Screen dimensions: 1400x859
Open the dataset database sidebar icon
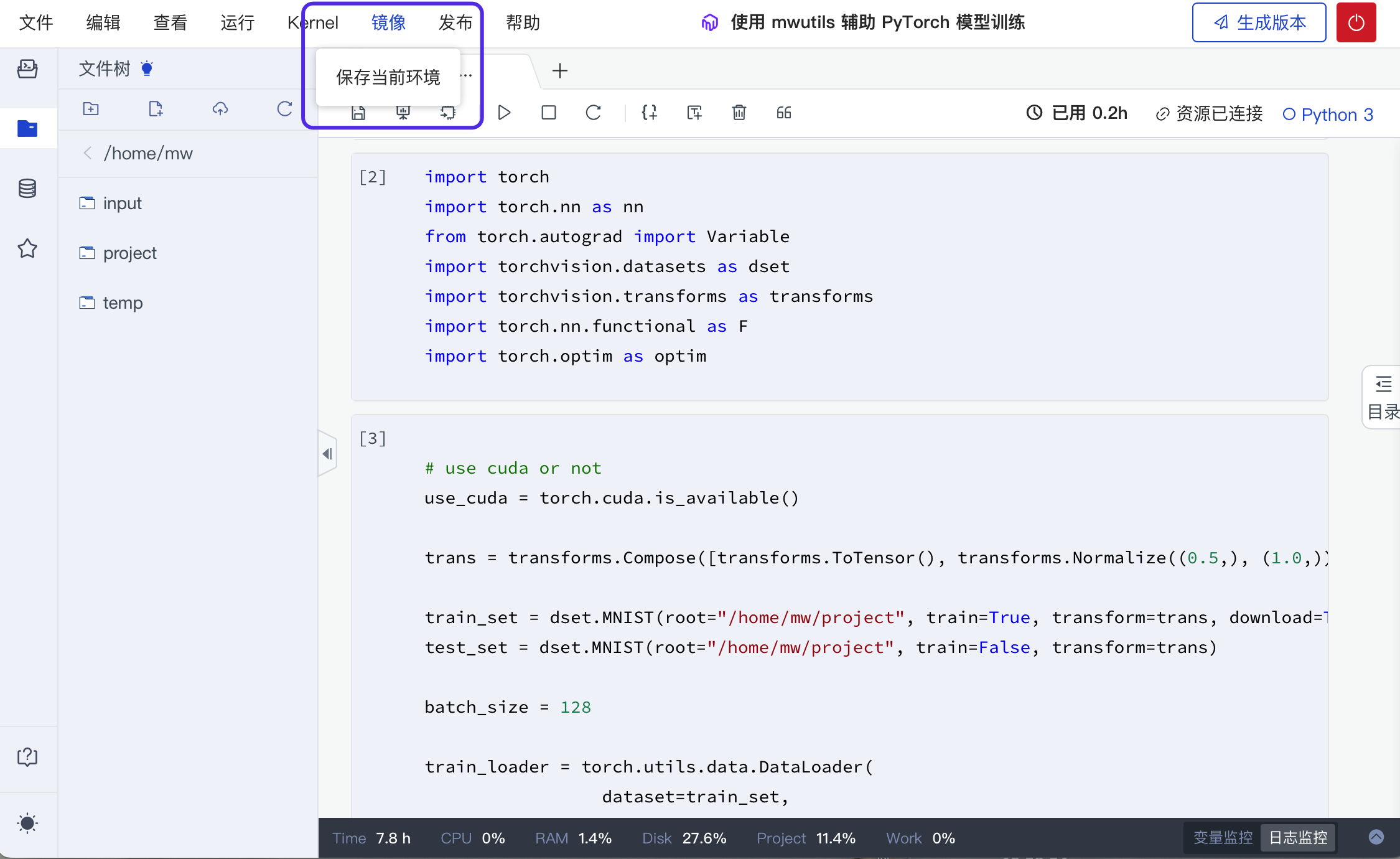point(27,188)
